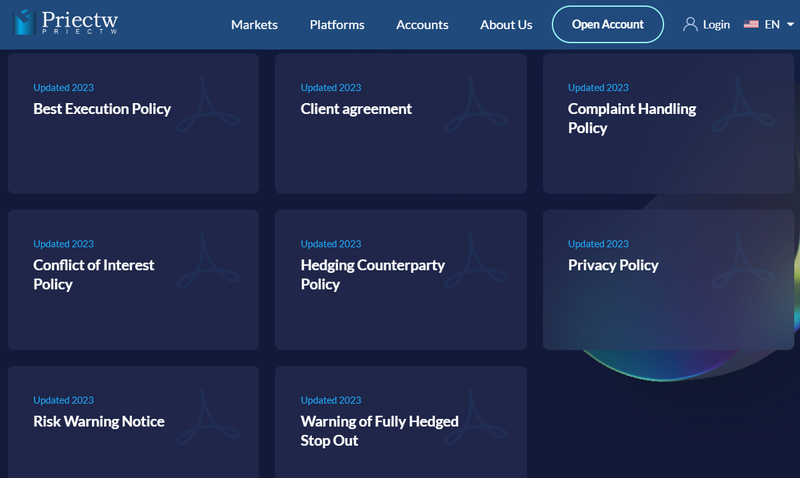
Task: Click 'Updated 2023' on Fully Hedged Stop Out card
Action: coord(331,400)
